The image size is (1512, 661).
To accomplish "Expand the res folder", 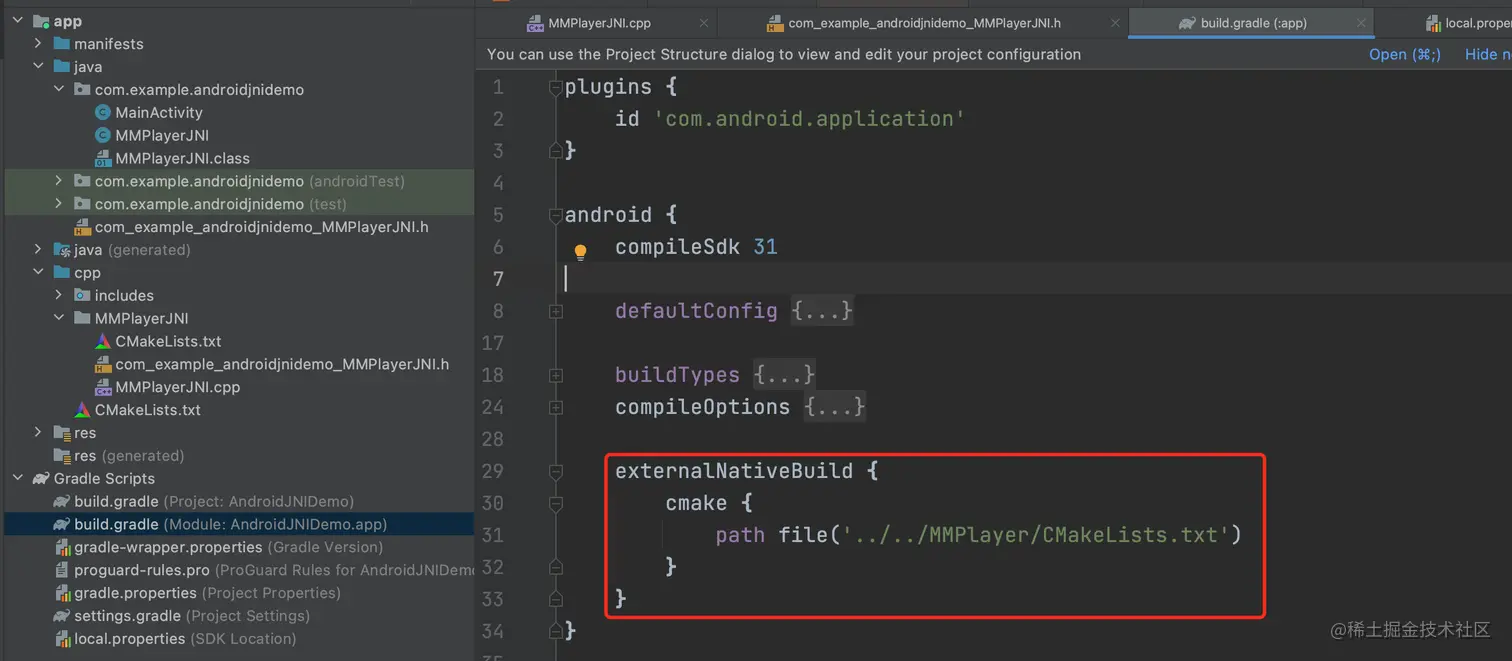I will [38, 433].
